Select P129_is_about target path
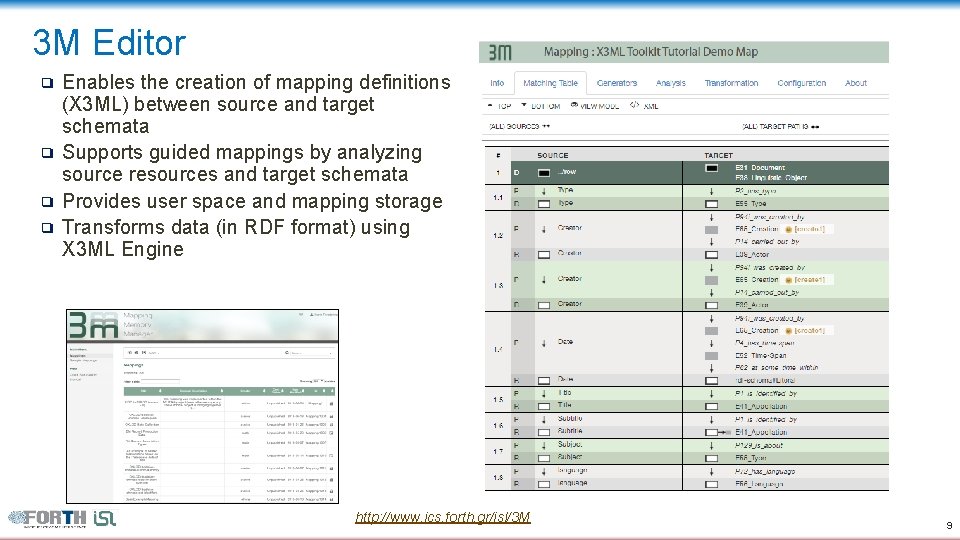This screenshot has height=540, width=960. (759, 446)
